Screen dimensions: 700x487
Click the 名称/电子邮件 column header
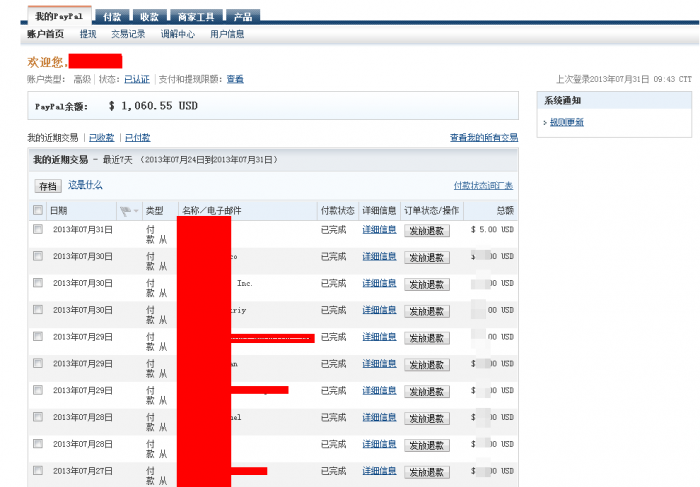click(x=212, y=211)
